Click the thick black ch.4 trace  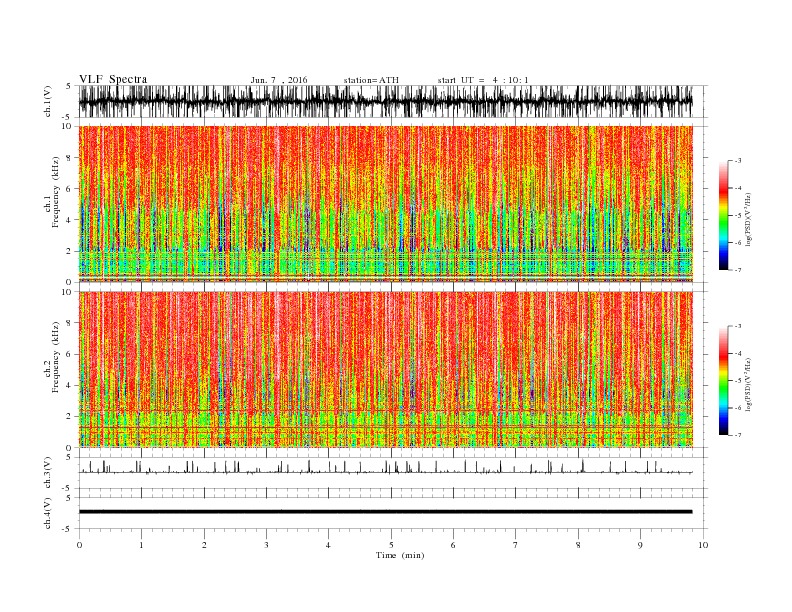tap(385, 512)
